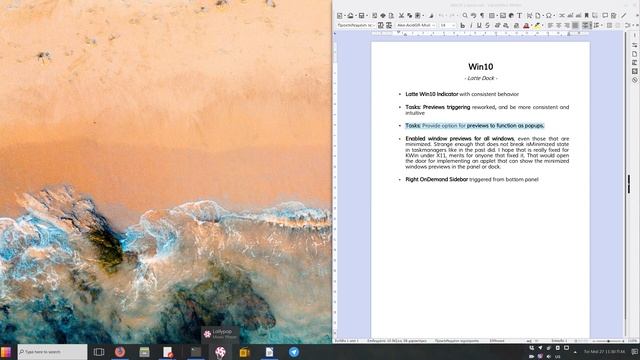The height and width of the screenshot is (360, 640).
Task: Click 'Right OnDemand Sidebar' bullet text
Action: [x=436, y=179]
